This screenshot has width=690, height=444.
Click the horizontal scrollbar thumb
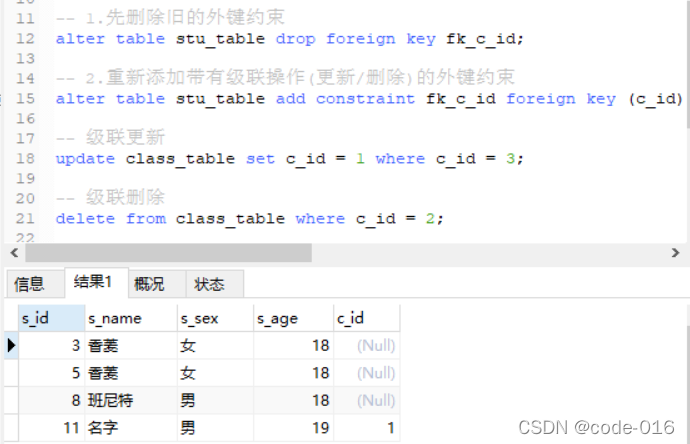coord(169,253)
